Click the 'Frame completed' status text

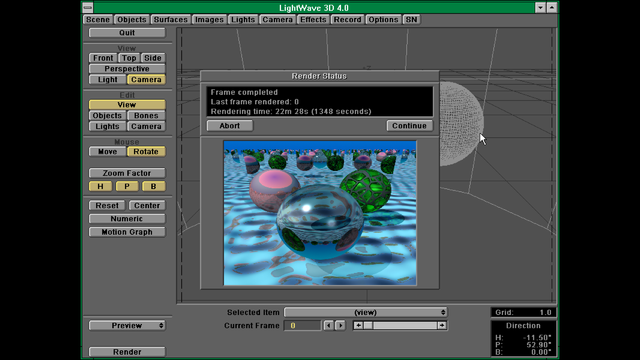244,92
